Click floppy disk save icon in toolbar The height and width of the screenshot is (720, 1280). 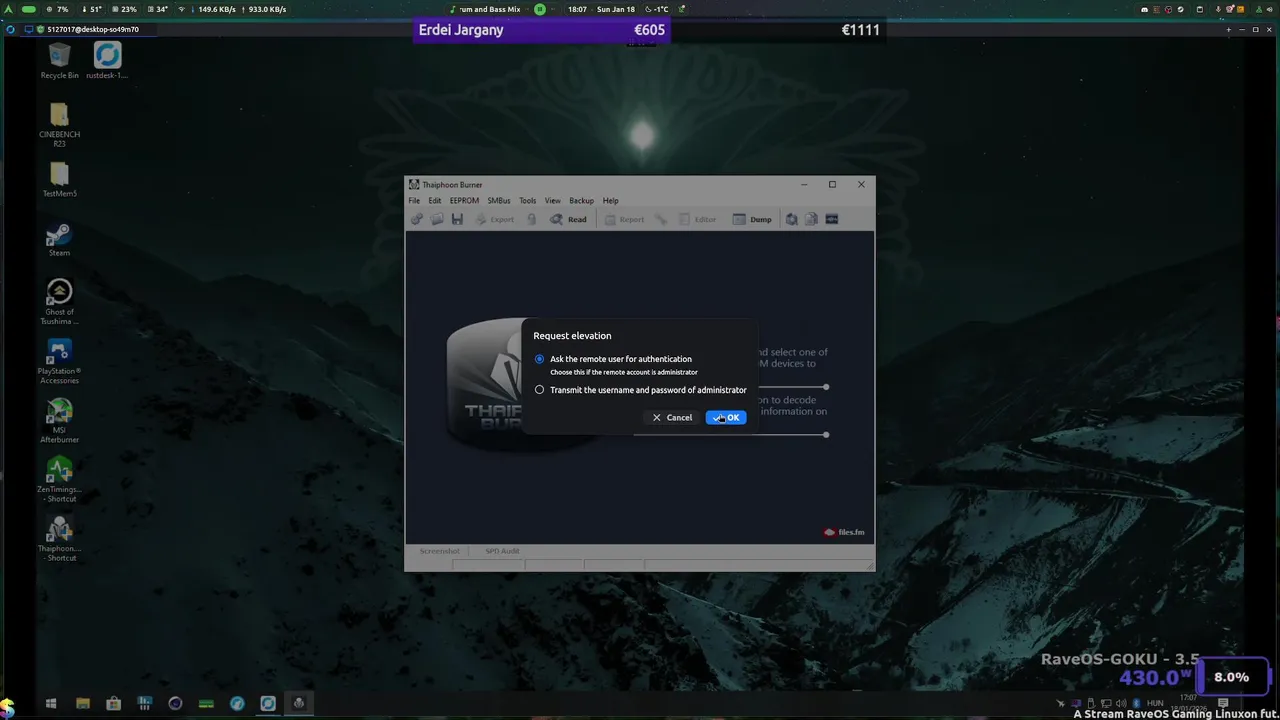tap(457, 219)
